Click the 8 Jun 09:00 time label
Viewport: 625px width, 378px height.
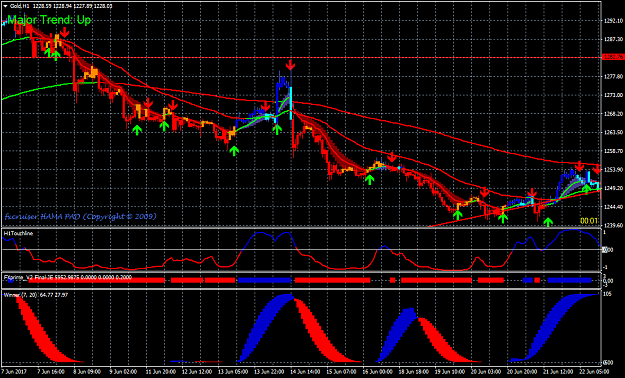(87, 372)
